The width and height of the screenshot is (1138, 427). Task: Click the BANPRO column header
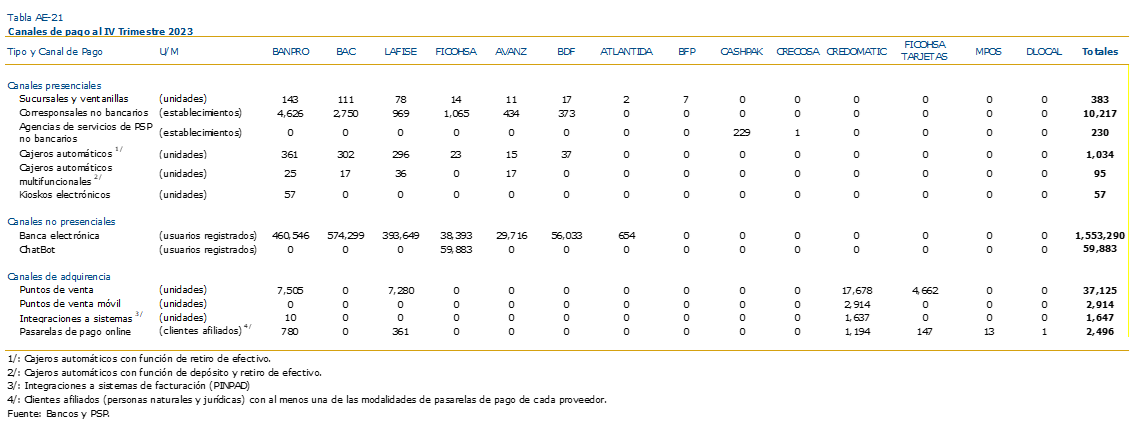click(x=291, y=52)
